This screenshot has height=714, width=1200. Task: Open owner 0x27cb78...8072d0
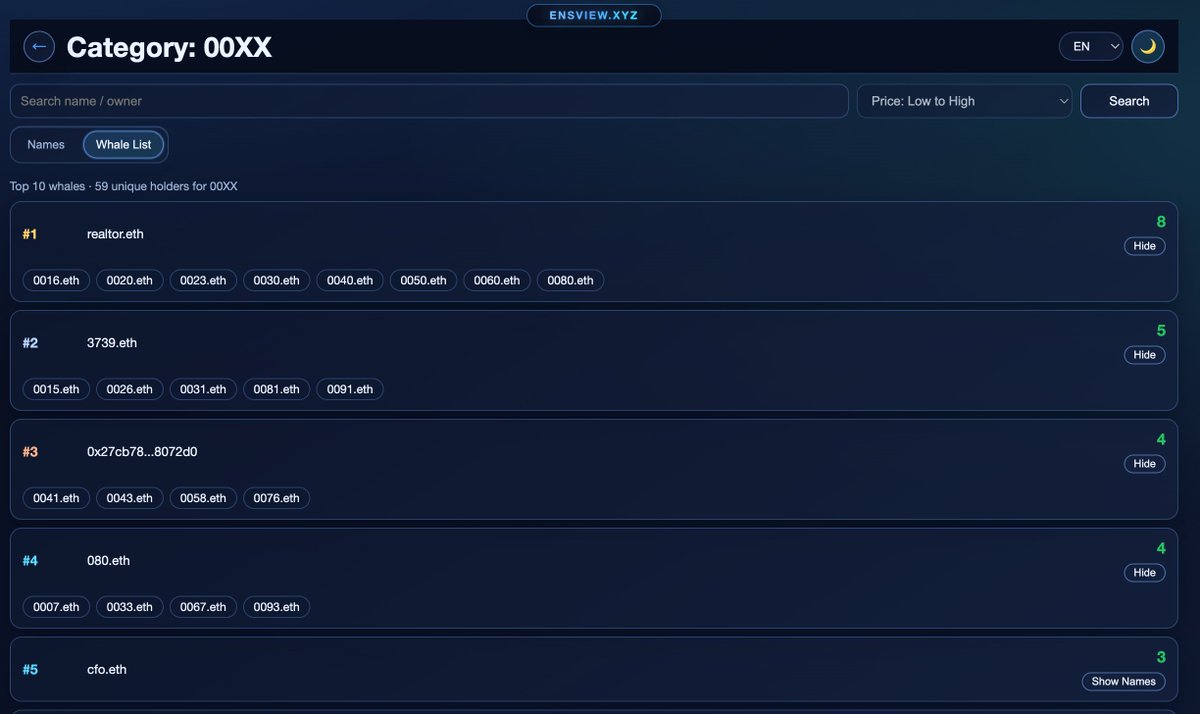(142, 452)
